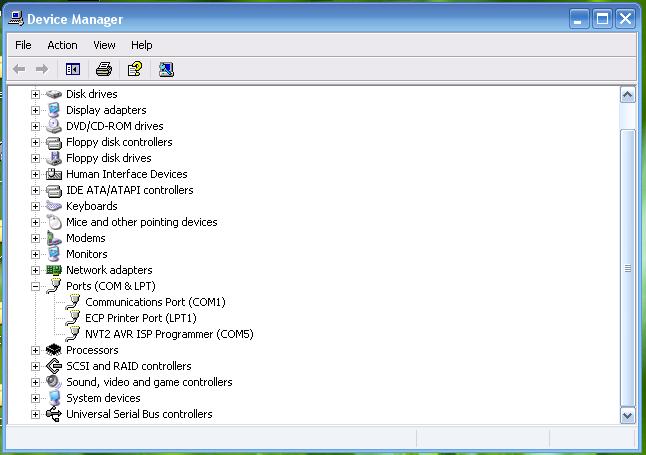Click the Modems category icon

coord(54,238)
